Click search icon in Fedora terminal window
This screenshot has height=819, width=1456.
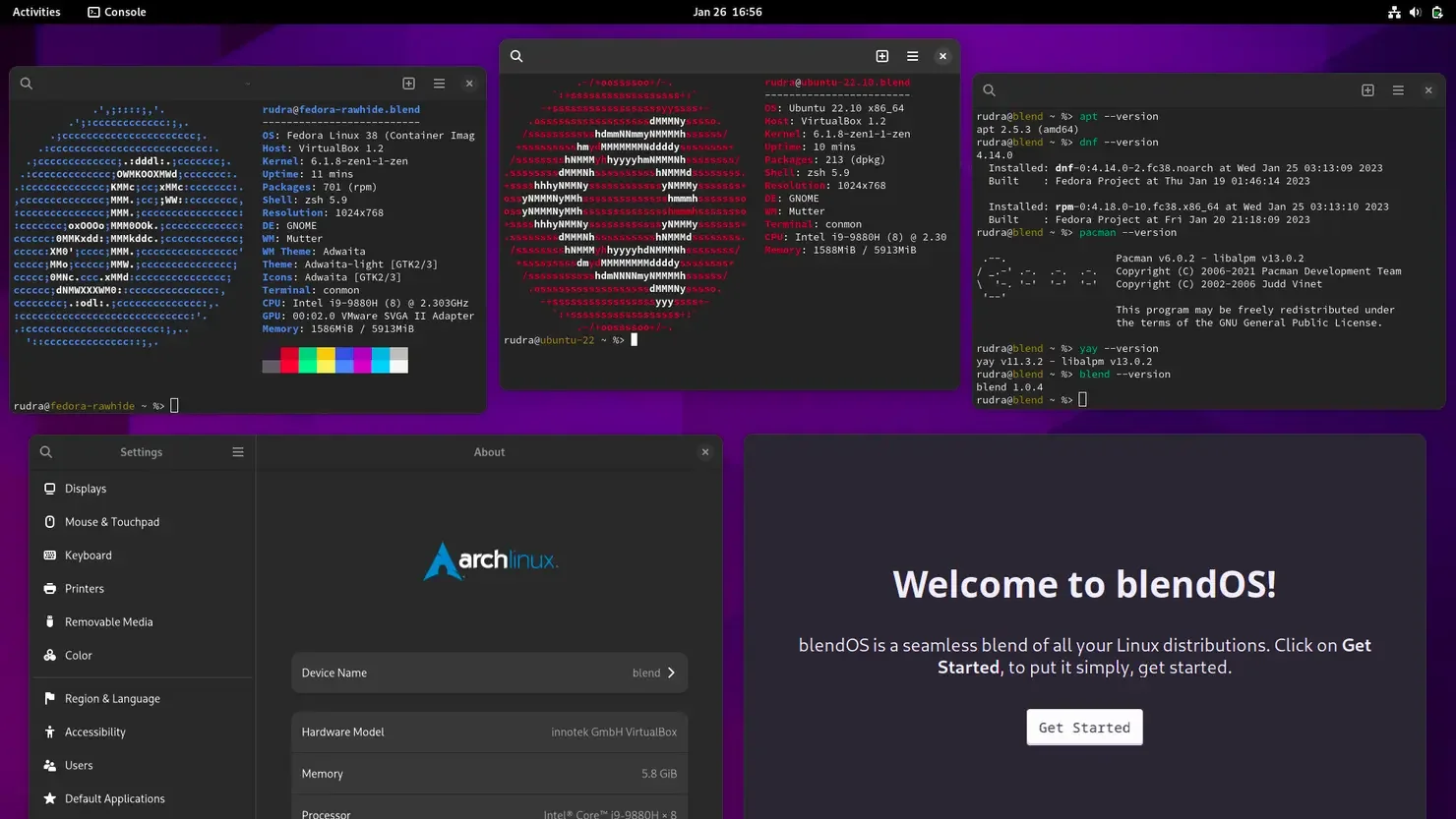point(27,84)
